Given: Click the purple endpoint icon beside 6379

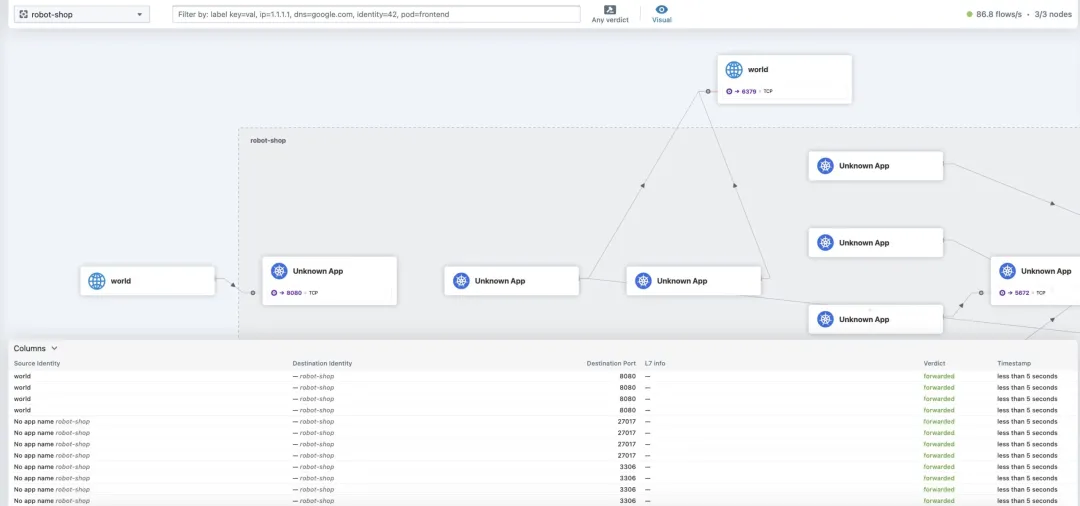Looking at the screenshot, I should 729,91.
